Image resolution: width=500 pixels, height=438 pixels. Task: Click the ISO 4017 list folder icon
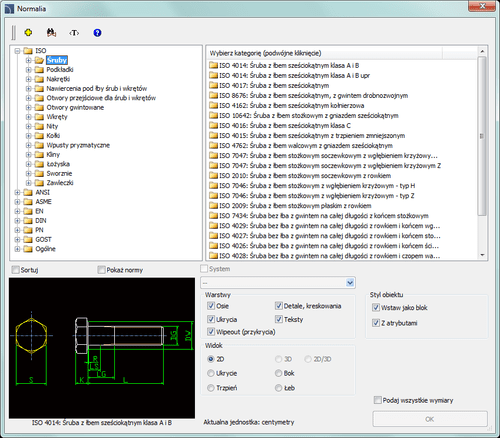point(213,85)
